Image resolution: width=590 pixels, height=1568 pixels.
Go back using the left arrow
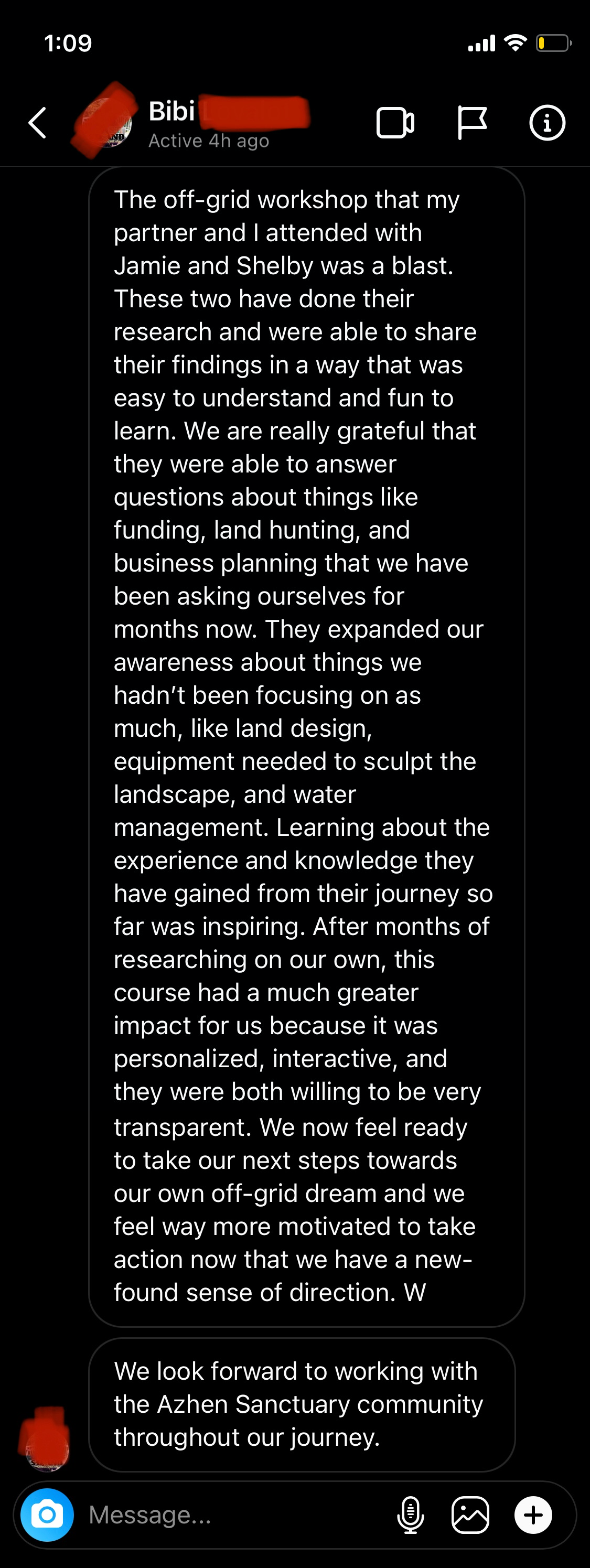38,123
